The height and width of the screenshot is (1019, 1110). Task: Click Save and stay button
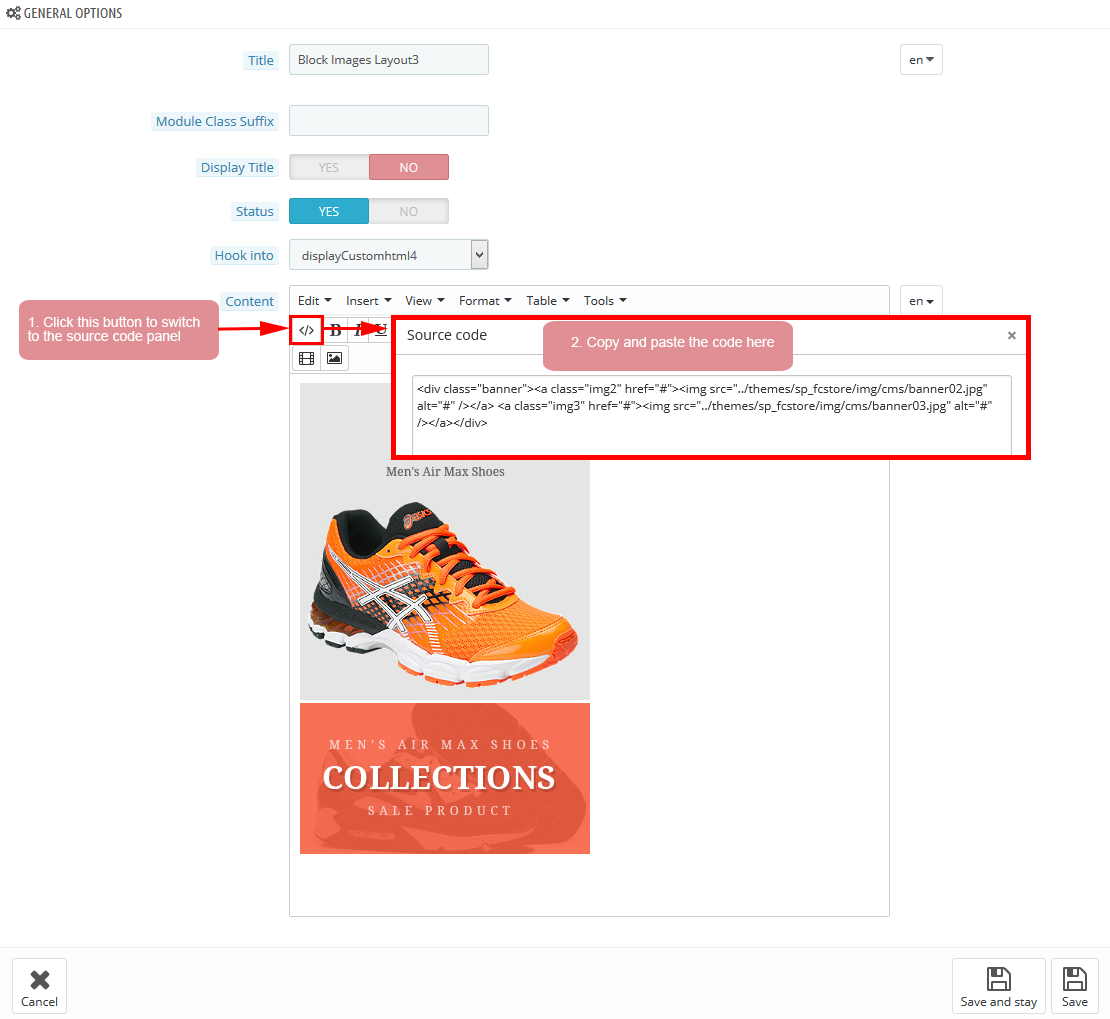998,986
